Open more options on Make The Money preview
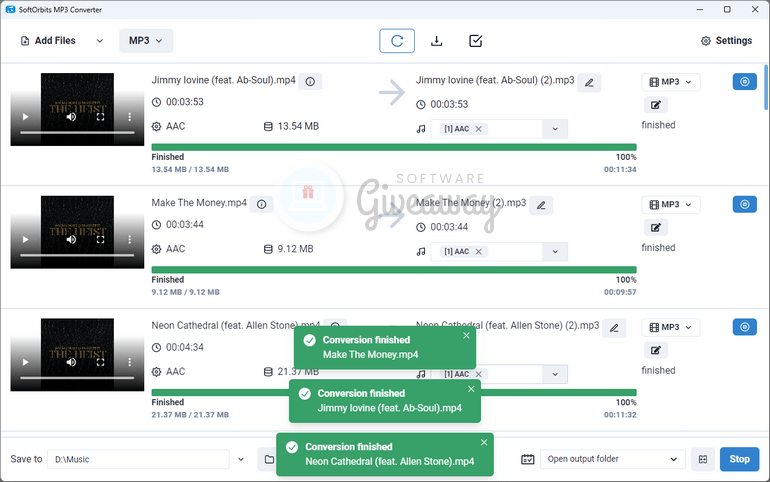This screenshot has height=482, width=770. [130, 240]
